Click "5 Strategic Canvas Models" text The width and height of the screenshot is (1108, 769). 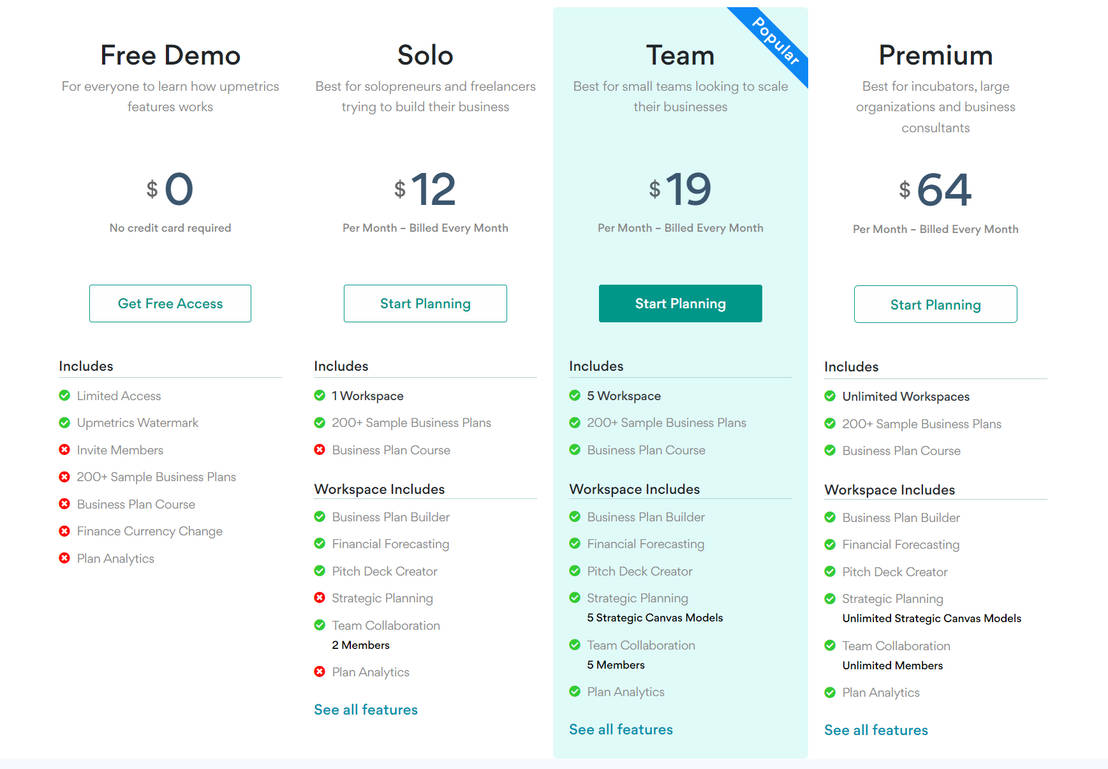click(x=655, y=618)
